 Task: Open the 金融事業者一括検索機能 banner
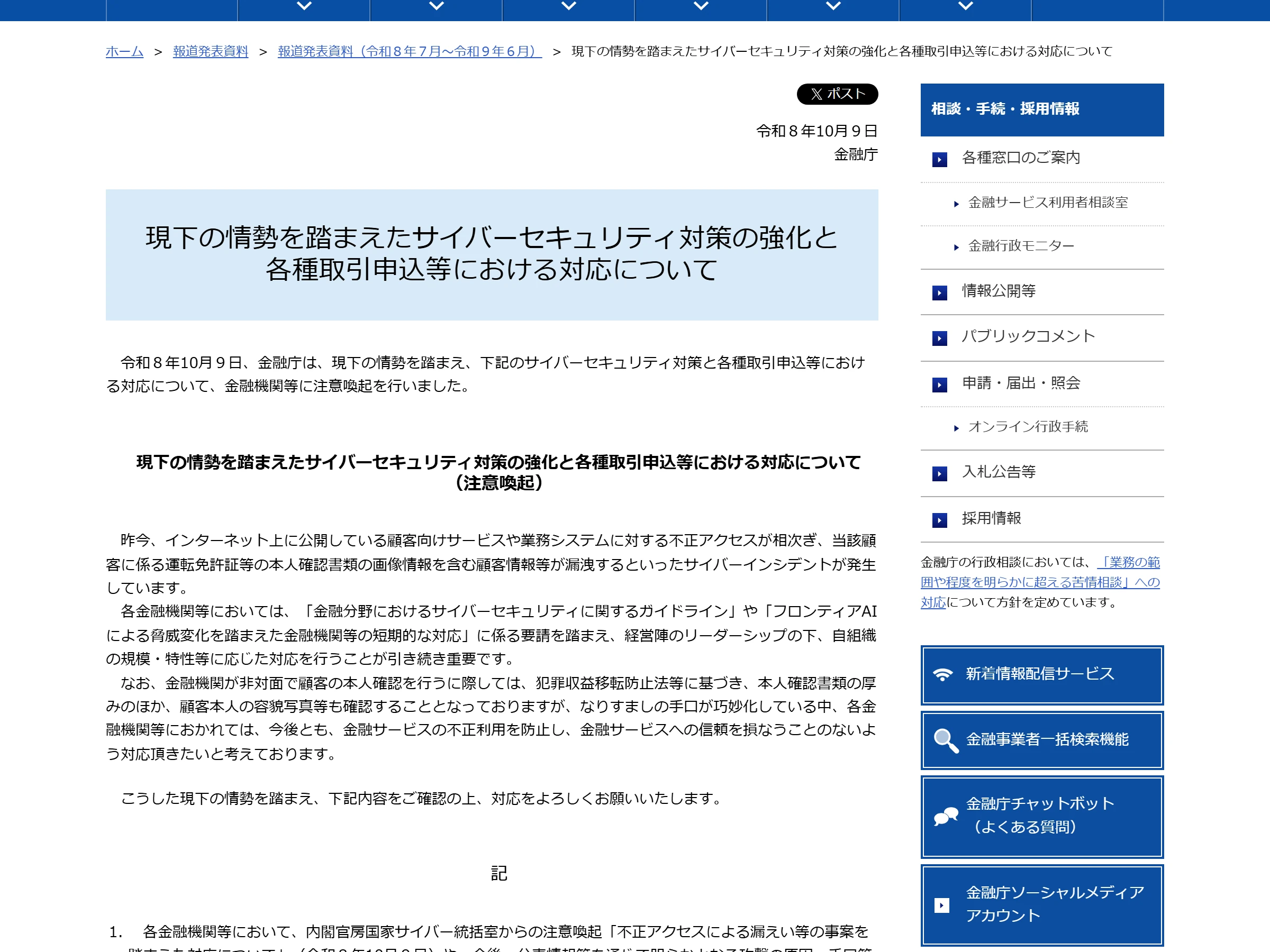1042,740
